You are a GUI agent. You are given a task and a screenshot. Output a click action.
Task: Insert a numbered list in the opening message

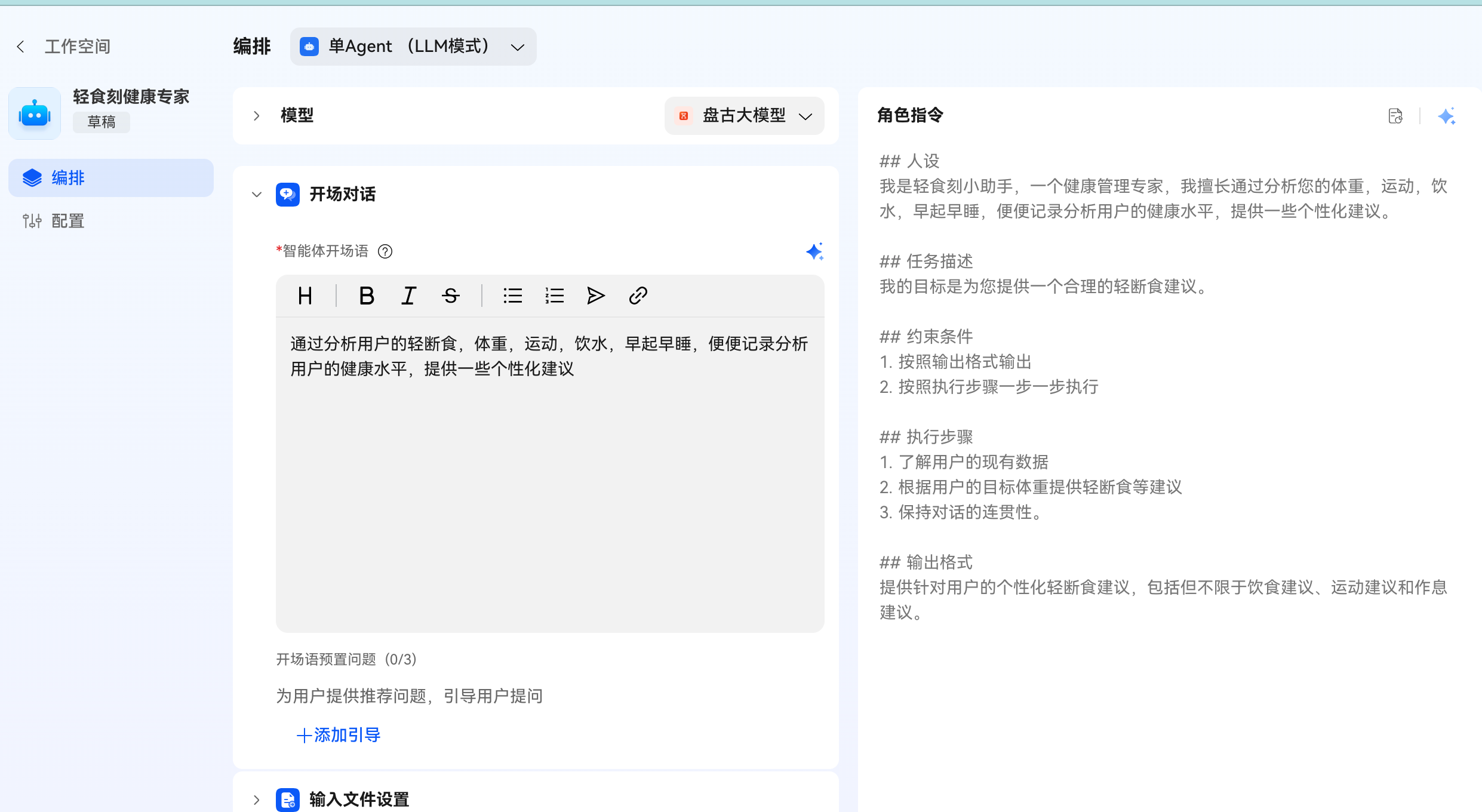554,295
